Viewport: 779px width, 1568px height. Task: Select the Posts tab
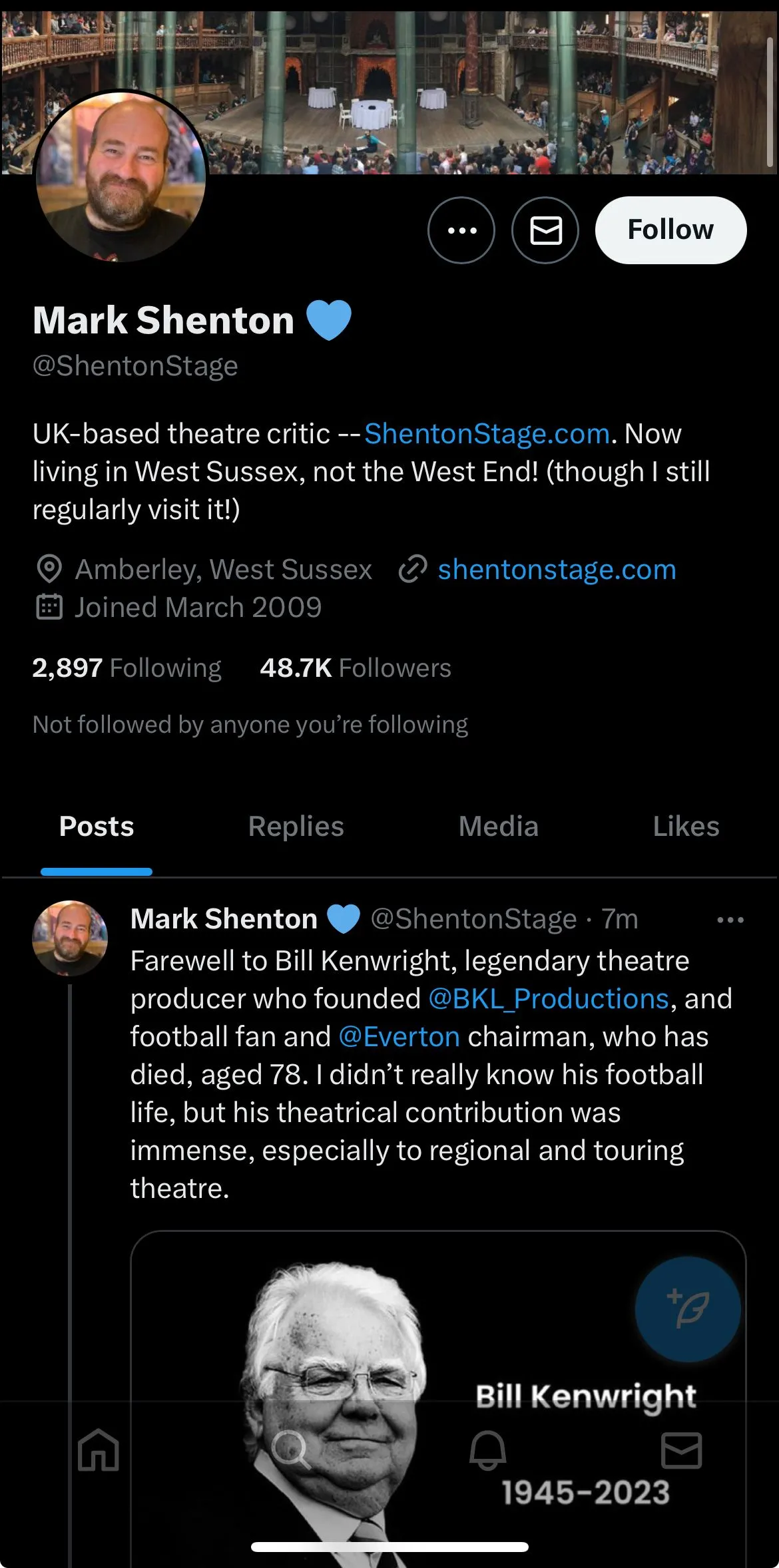(x=97, y=827)
